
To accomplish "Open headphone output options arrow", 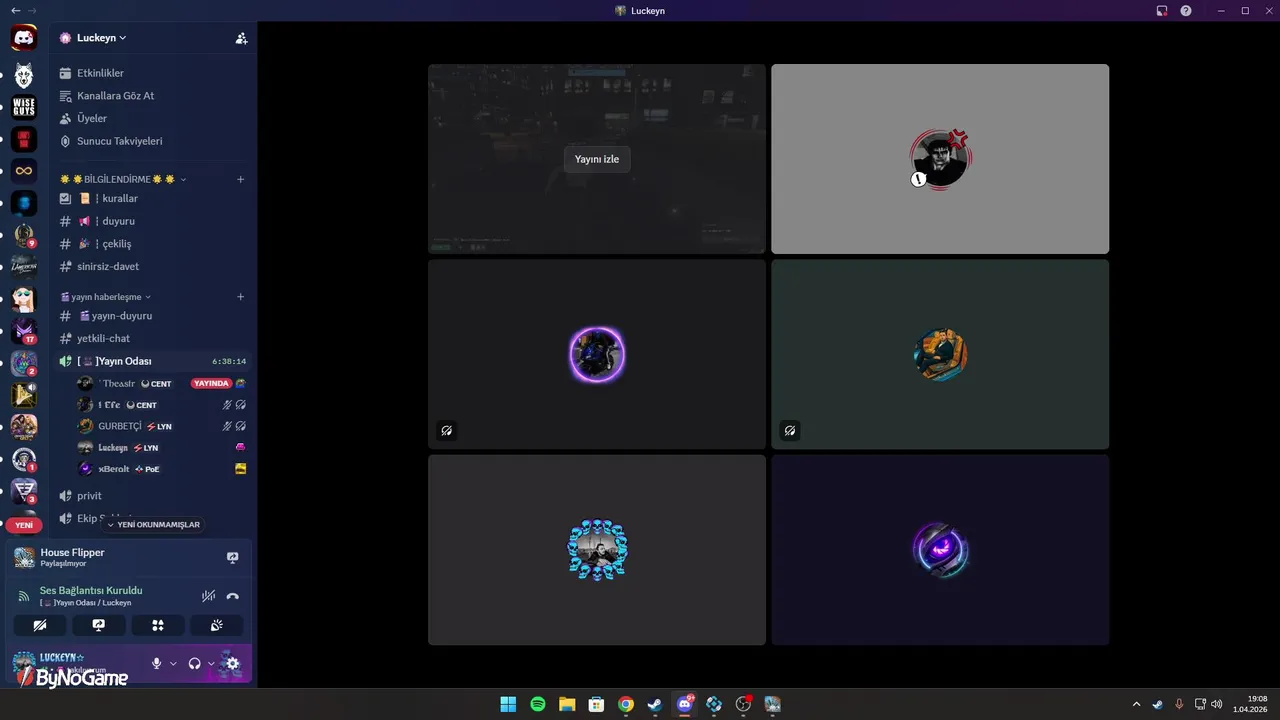I will point(211,663).
